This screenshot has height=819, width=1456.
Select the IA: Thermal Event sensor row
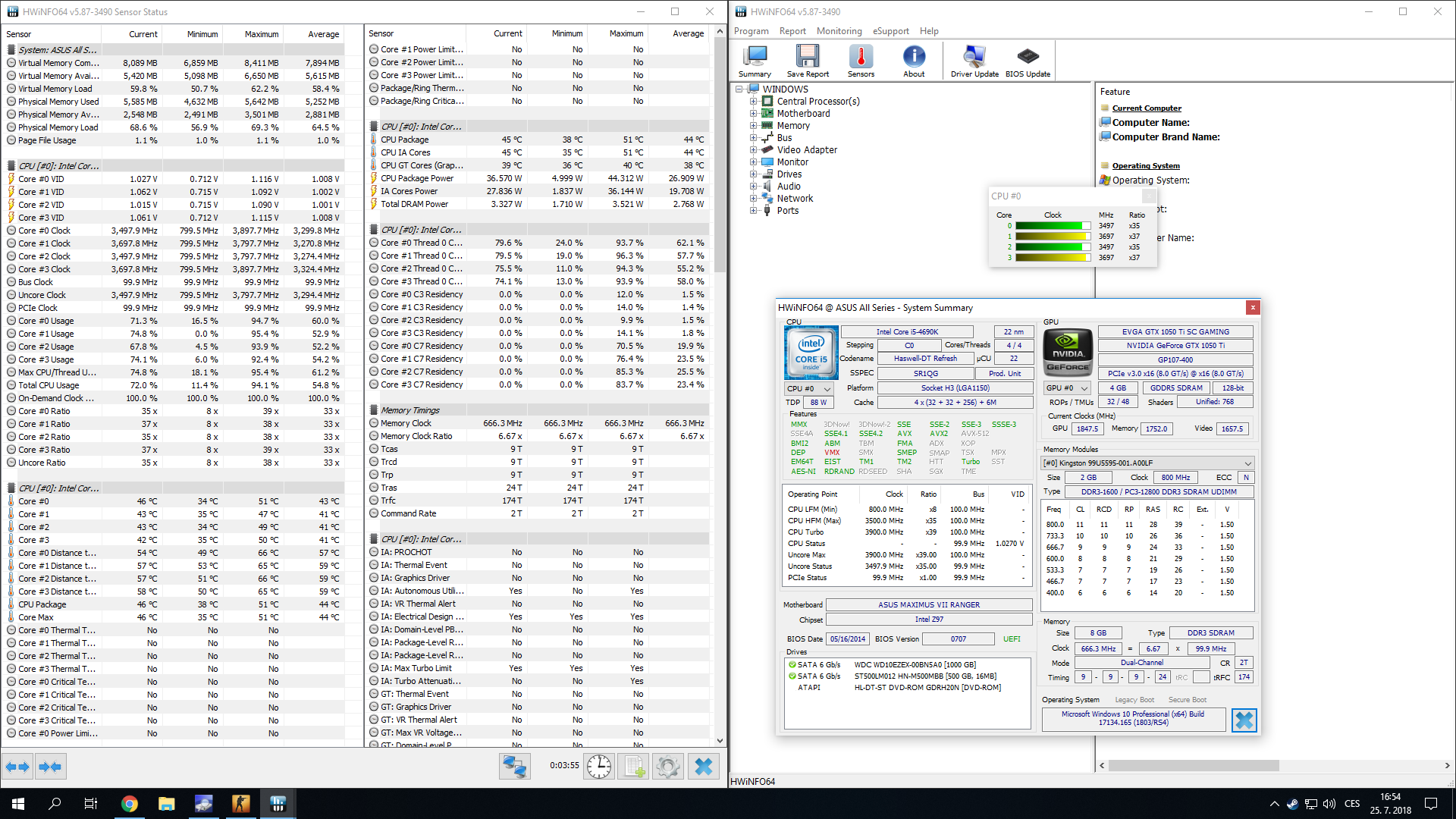(x=537, y=566)
